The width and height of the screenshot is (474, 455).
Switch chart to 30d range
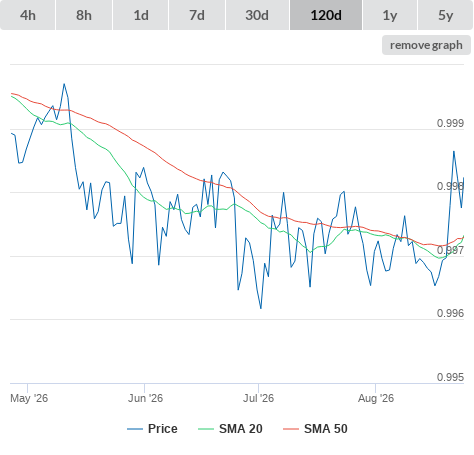(257, 15)
